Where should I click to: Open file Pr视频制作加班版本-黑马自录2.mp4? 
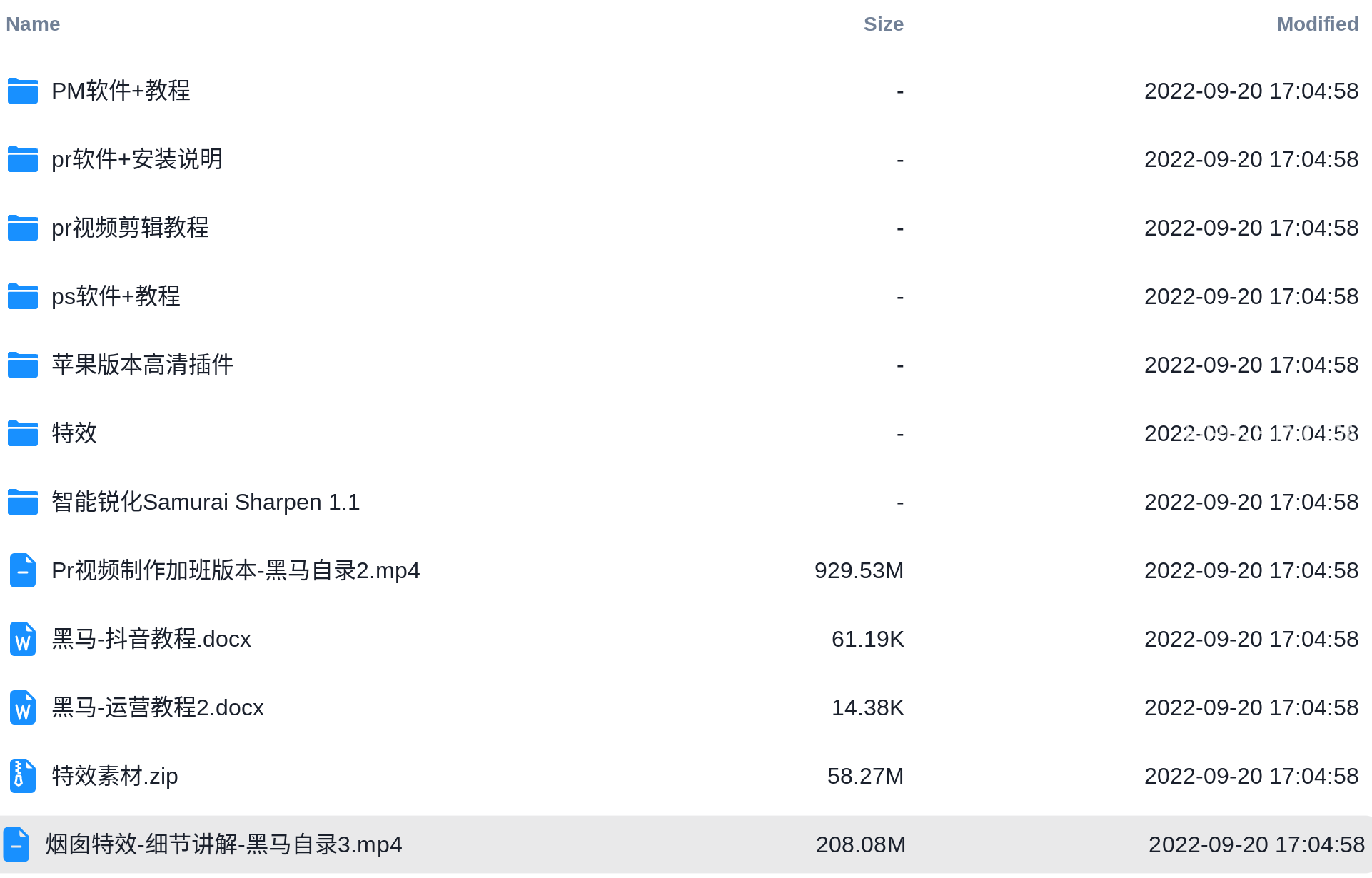coord(236,570)
